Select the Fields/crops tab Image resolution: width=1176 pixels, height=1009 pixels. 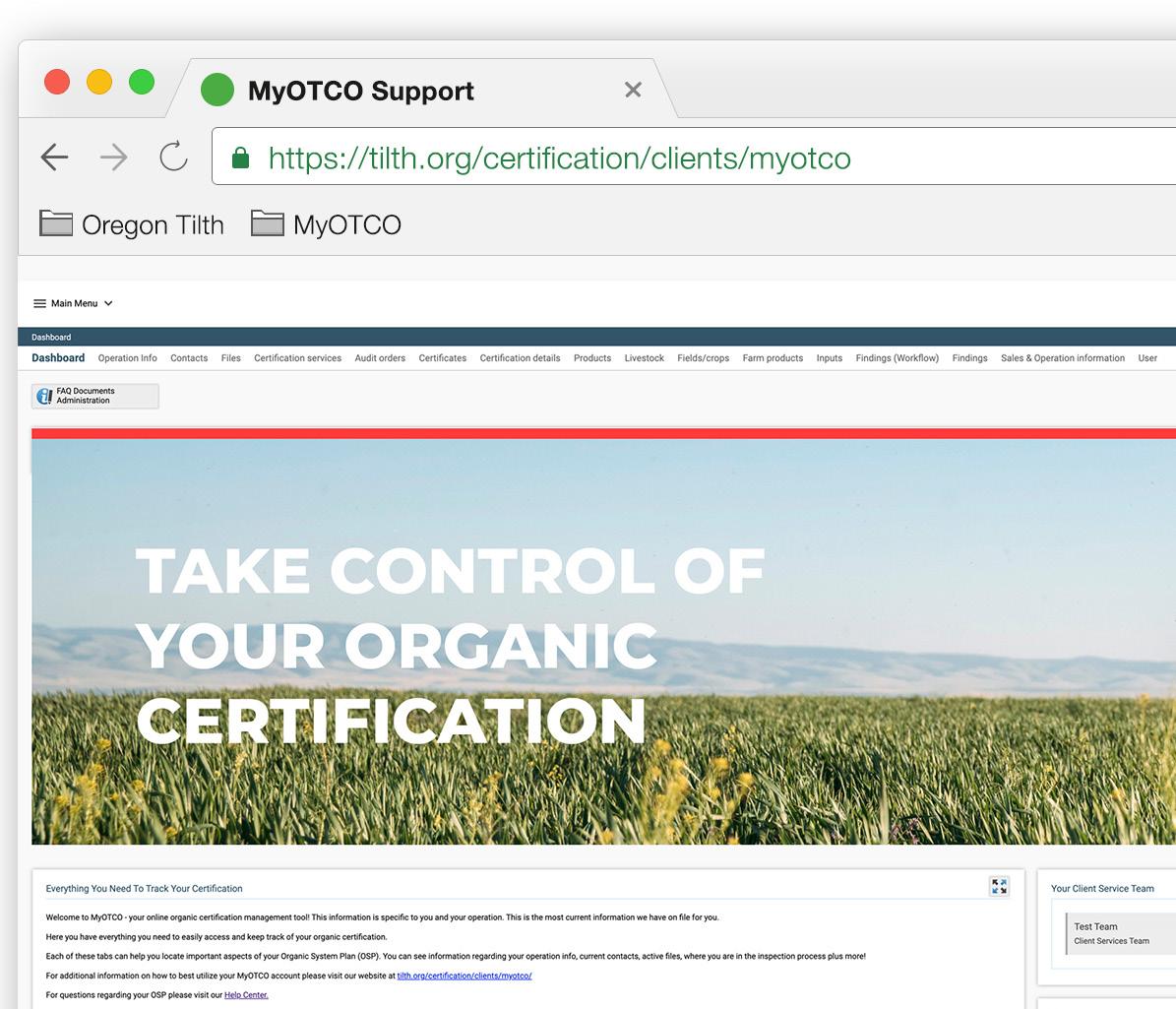(x=704, y=358)
